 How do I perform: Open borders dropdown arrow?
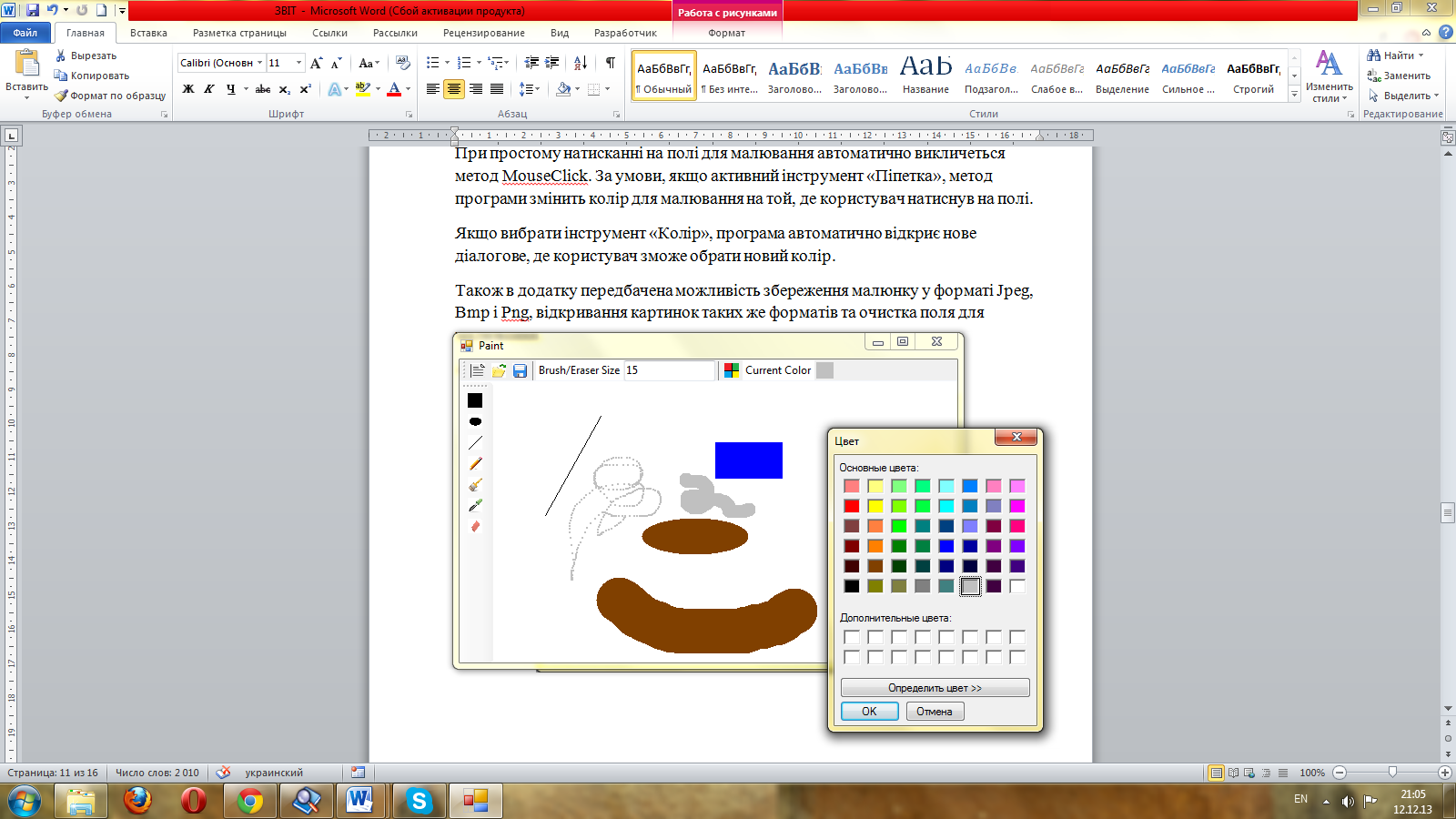pyautogui.click(x=607, y=89)
